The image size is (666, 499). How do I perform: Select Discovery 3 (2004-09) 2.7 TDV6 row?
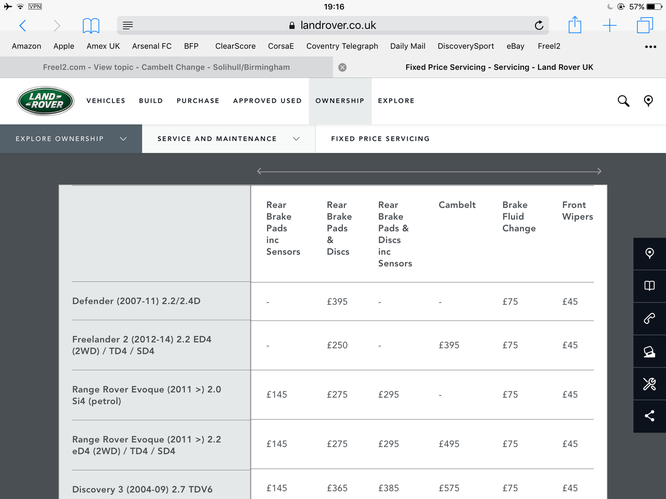pyautogui.click(x=142, y=489)
